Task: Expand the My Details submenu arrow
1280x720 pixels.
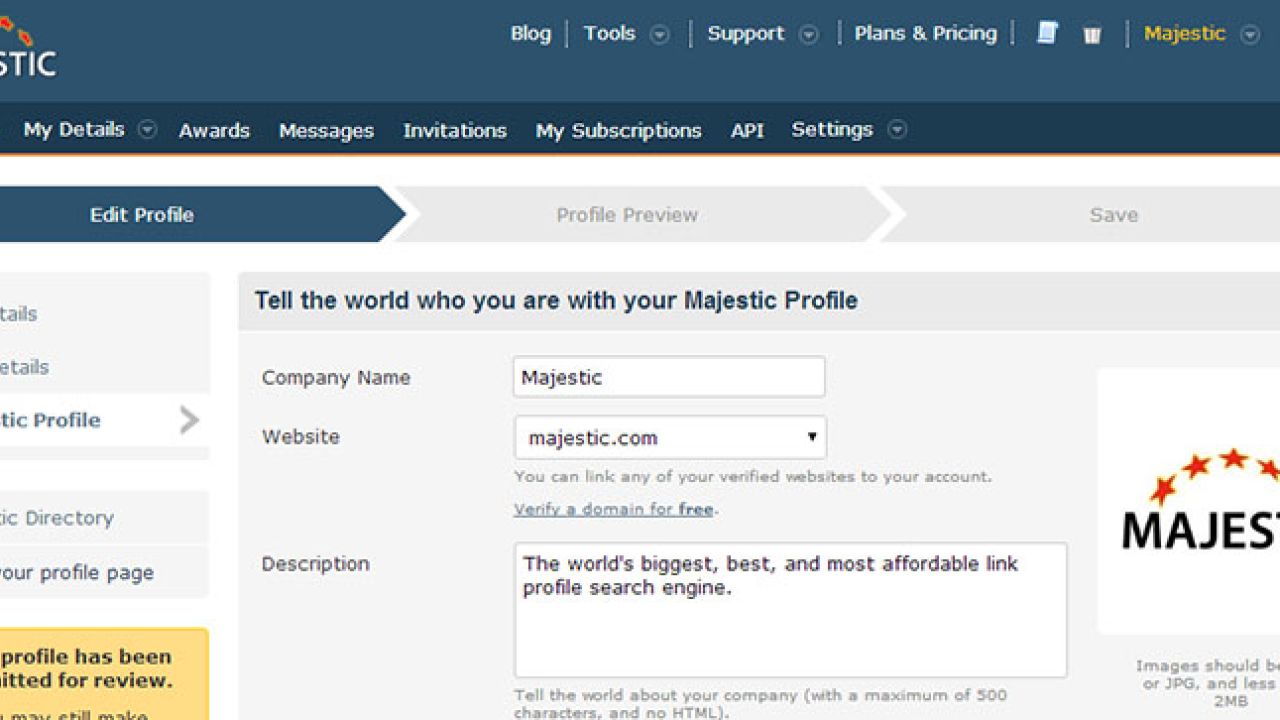Action: tap(147, 130)
